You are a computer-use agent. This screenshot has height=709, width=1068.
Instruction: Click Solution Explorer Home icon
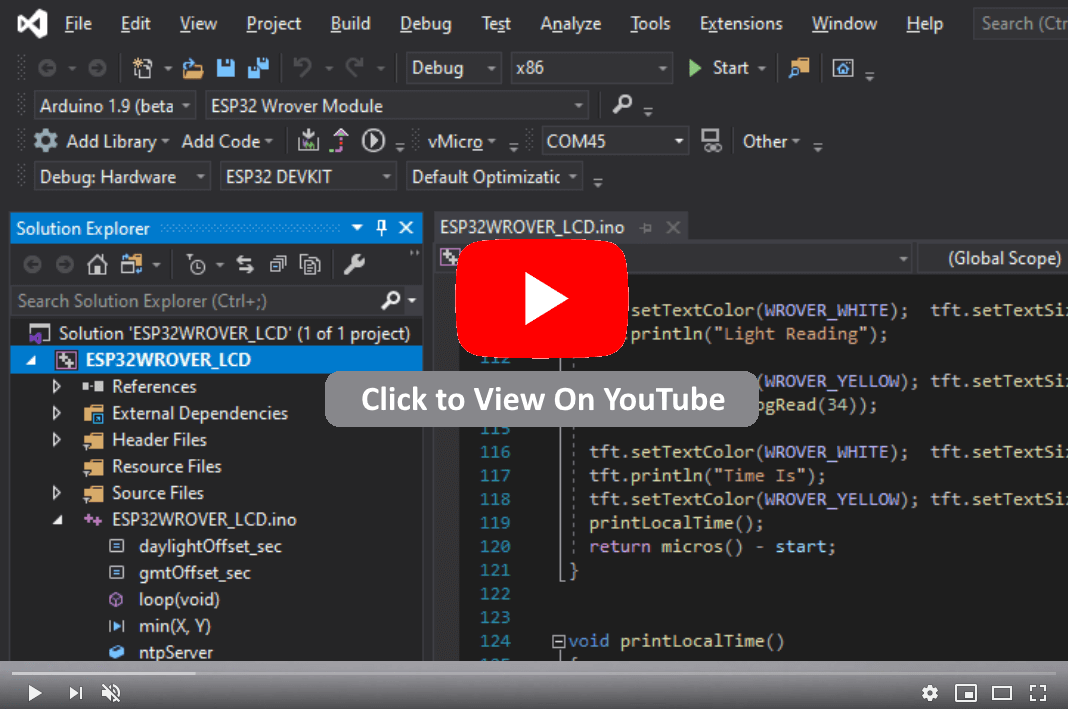[97, 264]
